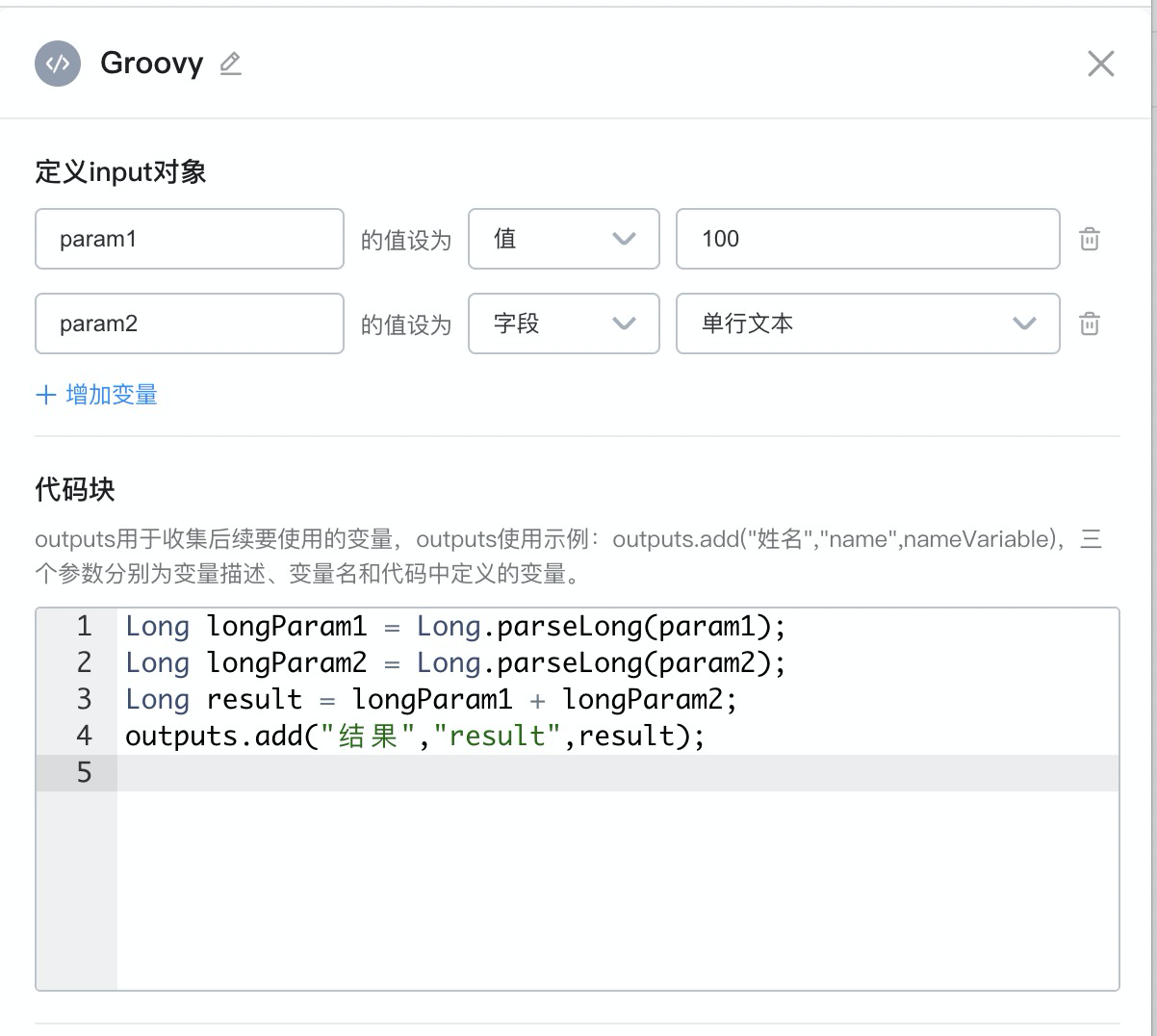Viewport: 1157px width, 1036px height.
Task: Click the plus icon beside 增加变量
Action: [x=45, y=395]
